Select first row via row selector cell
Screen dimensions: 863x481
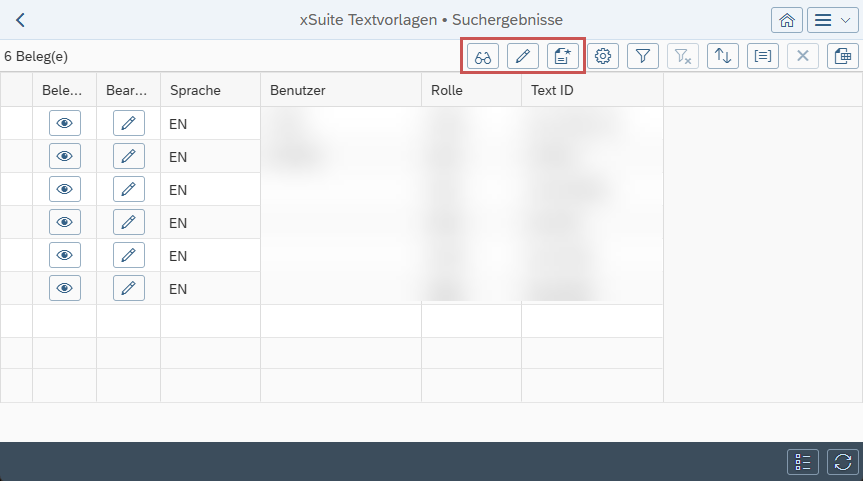(x=17, y=123)
